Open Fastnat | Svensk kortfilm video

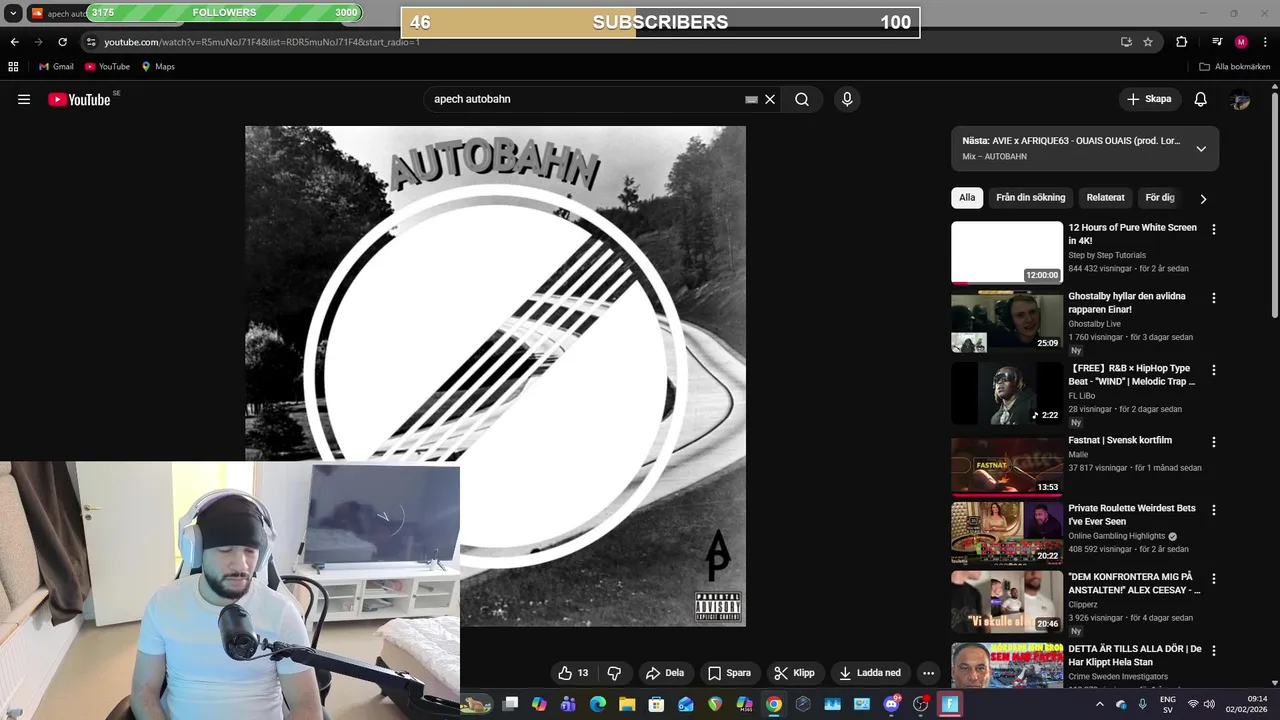(x=1007, y=466)
